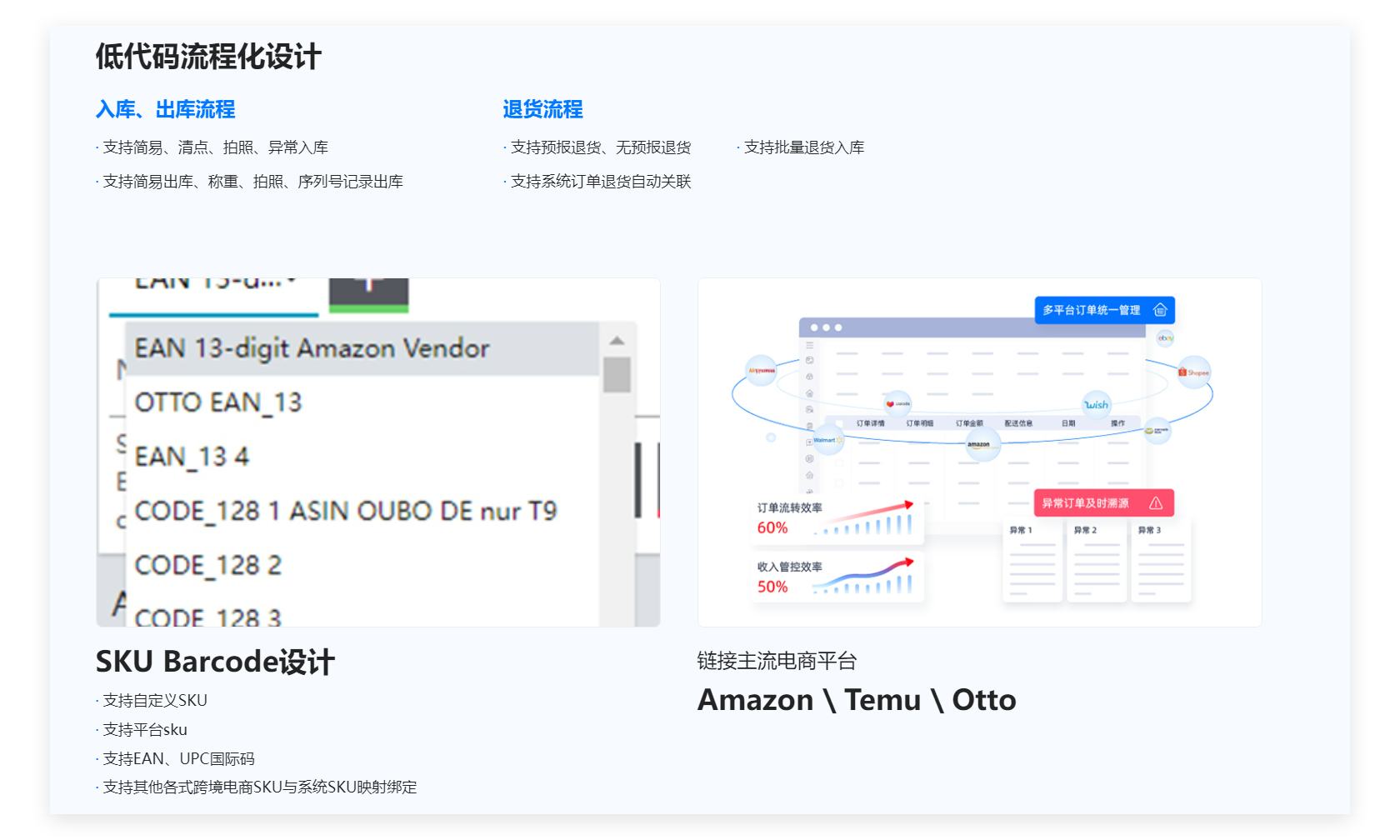
Task: Click the Shopee logo bubble
Action: (1194, 372)
